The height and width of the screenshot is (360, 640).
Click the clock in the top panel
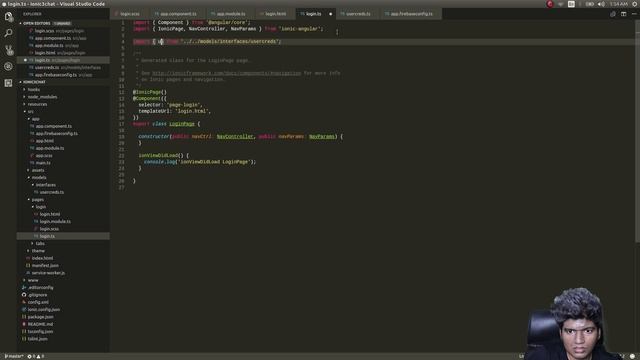[x=619, y=4]
